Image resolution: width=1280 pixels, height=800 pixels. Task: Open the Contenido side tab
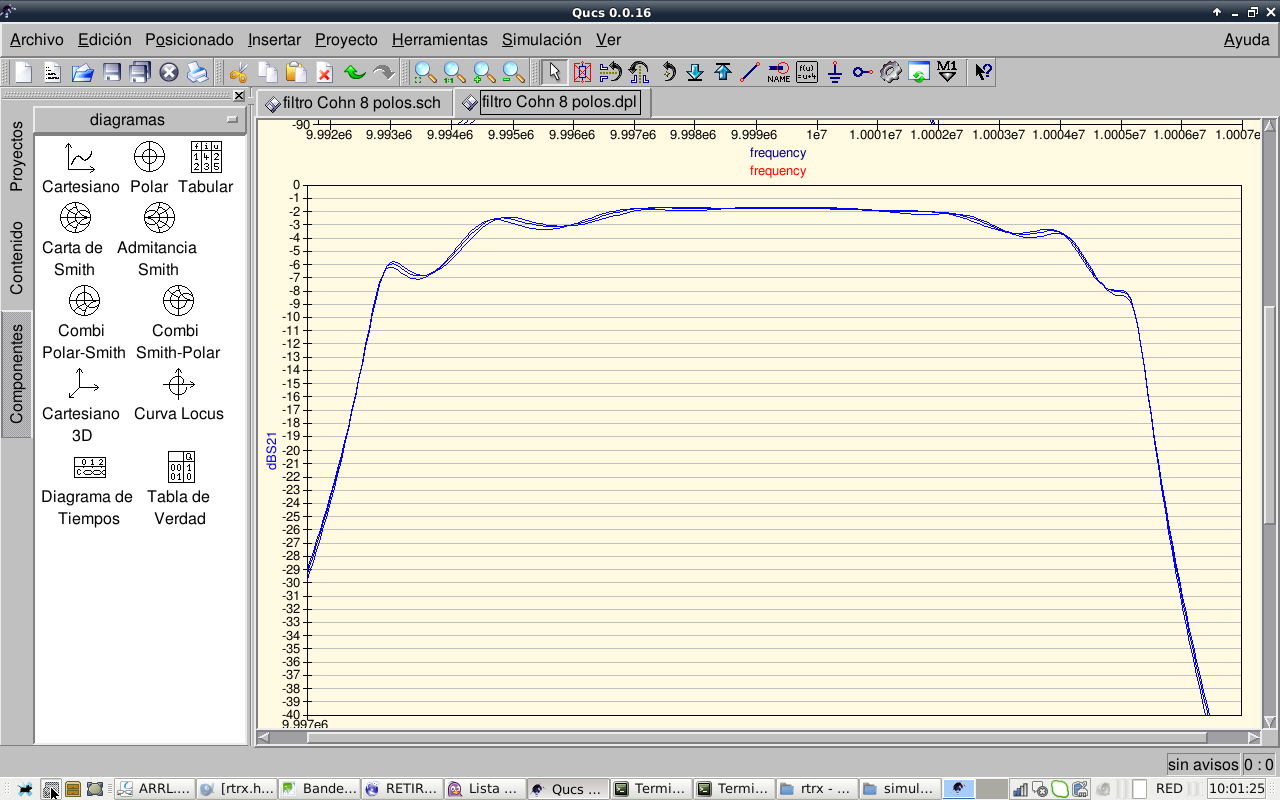(16, 258)
